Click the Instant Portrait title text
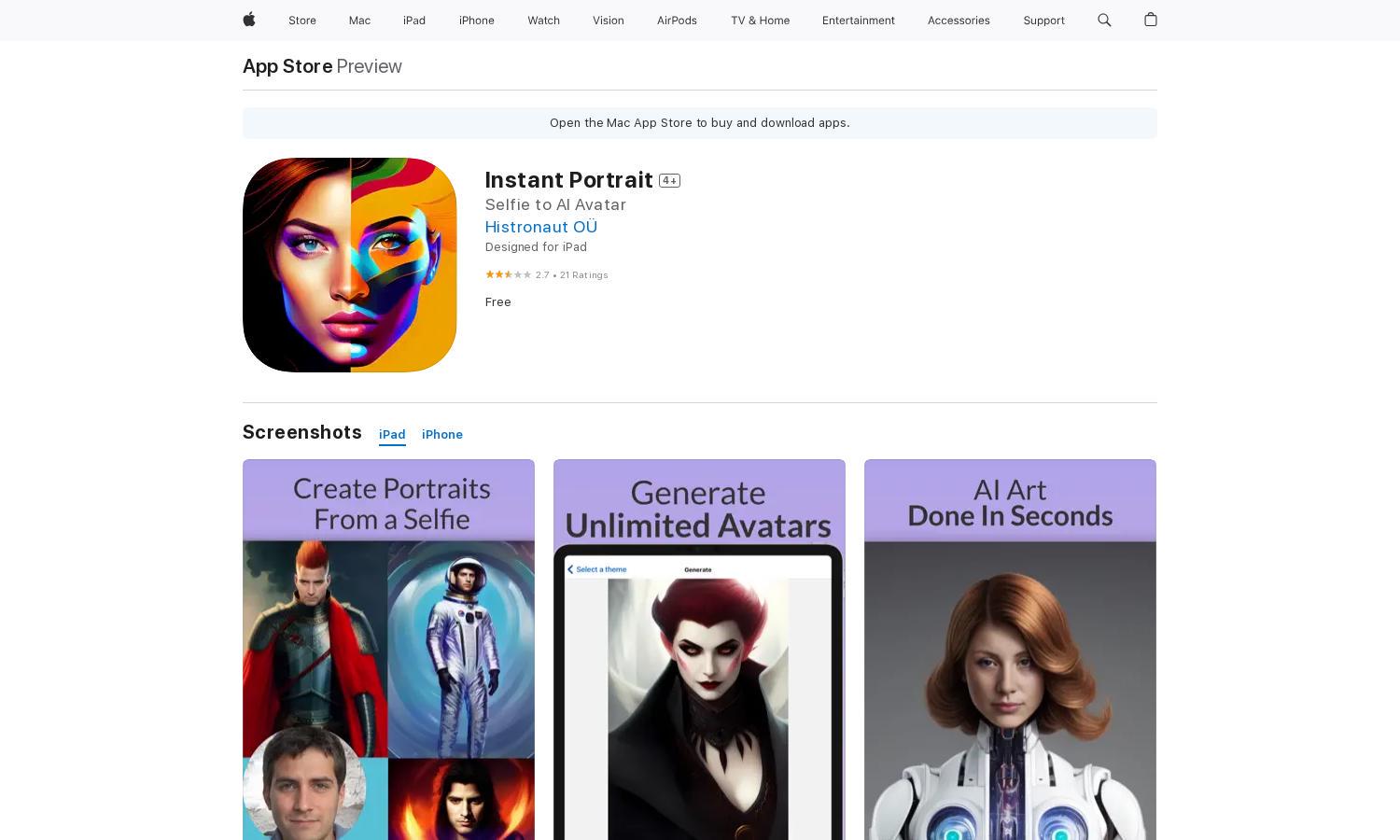This screenshot has width=1400, height=840. [568, 180]
